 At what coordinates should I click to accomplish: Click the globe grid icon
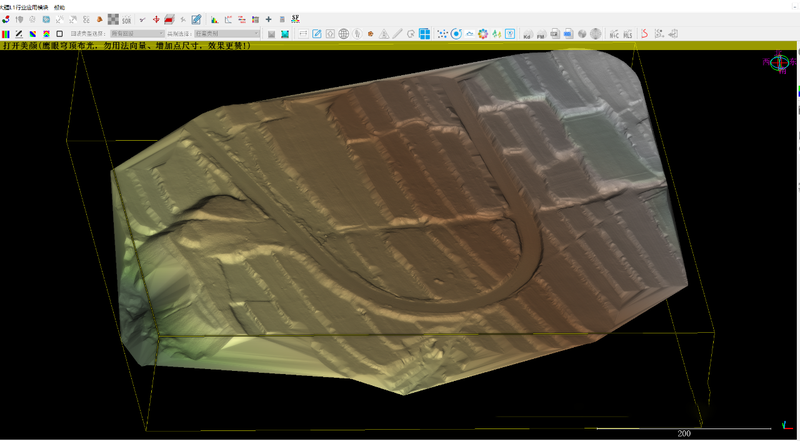pos(344,34)
